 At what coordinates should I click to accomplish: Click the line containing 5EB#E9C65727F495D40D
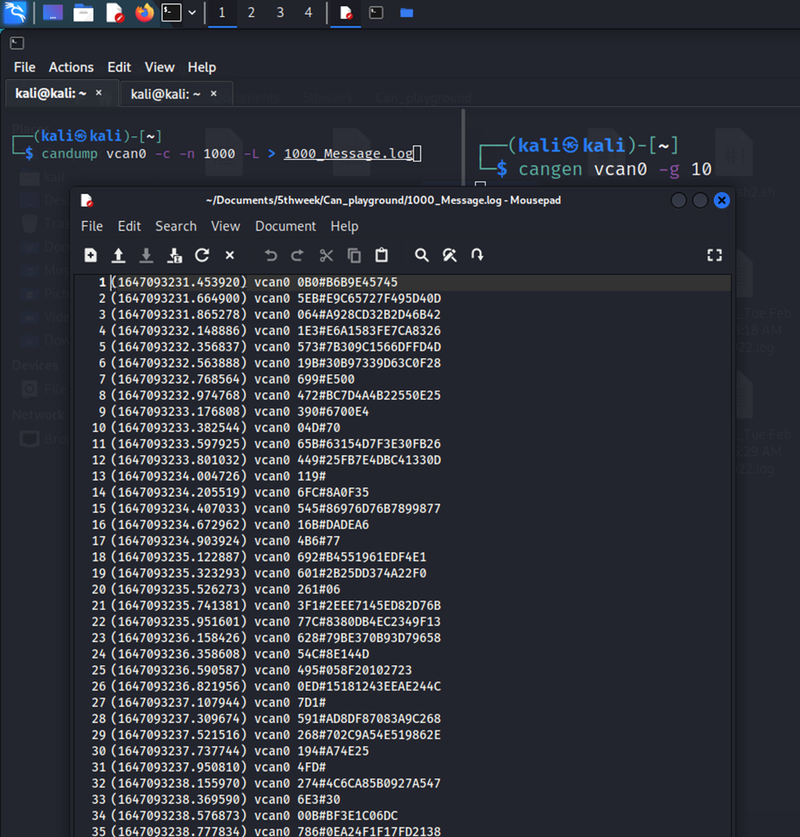point(403,298)
